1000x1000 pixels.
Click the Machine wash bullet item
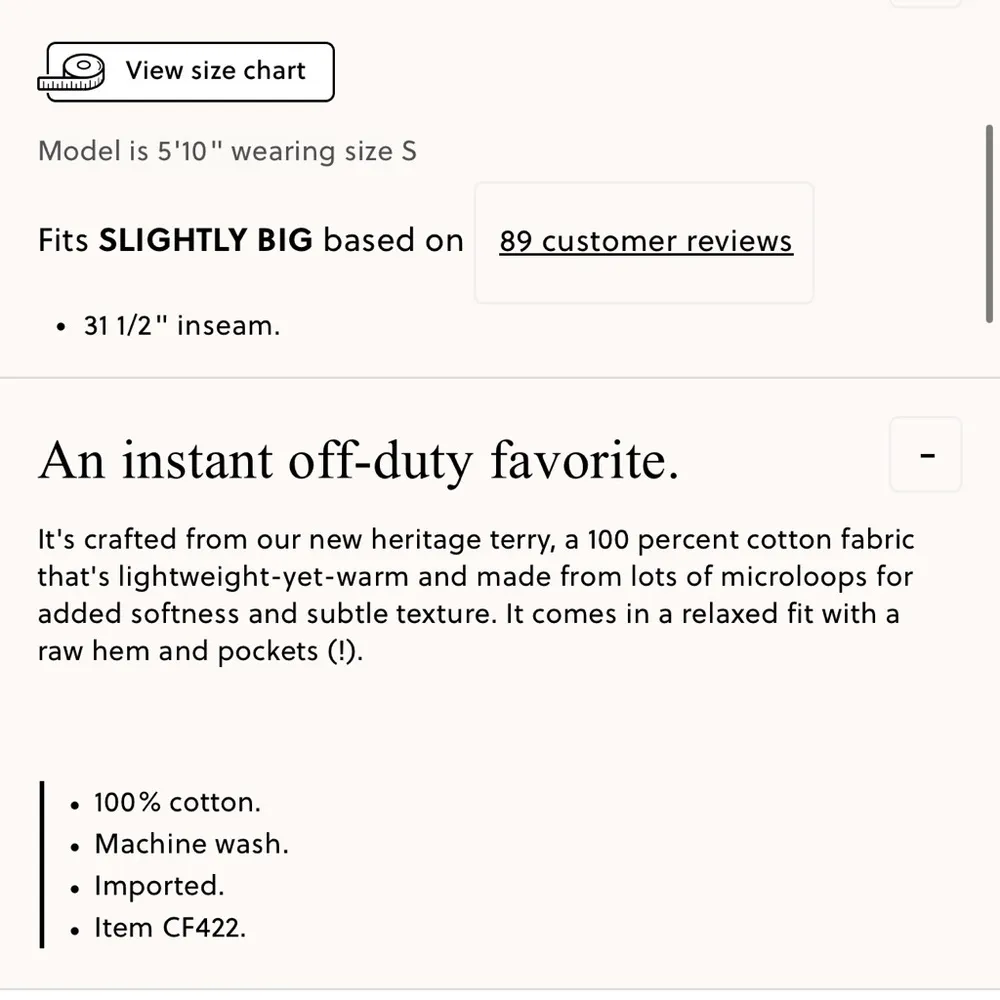(x=191, y=844)
